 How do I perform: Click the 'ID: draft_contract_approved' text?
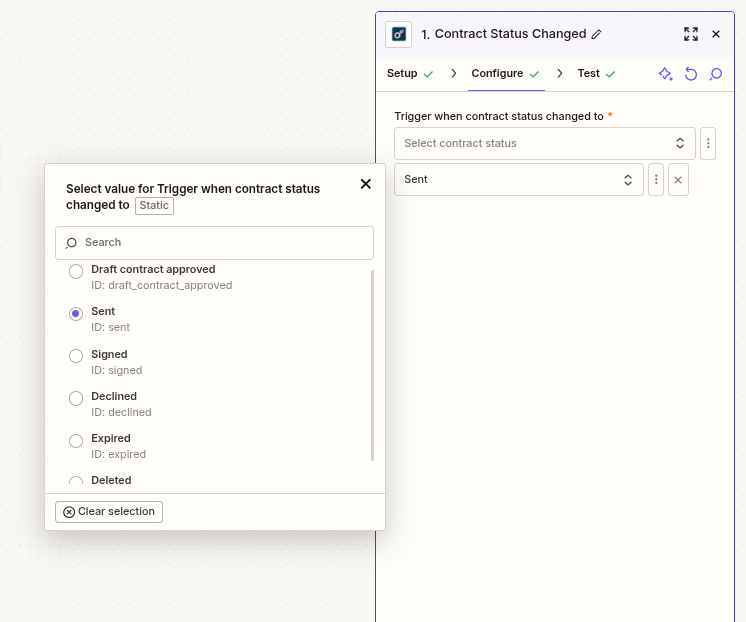[162, 286]
